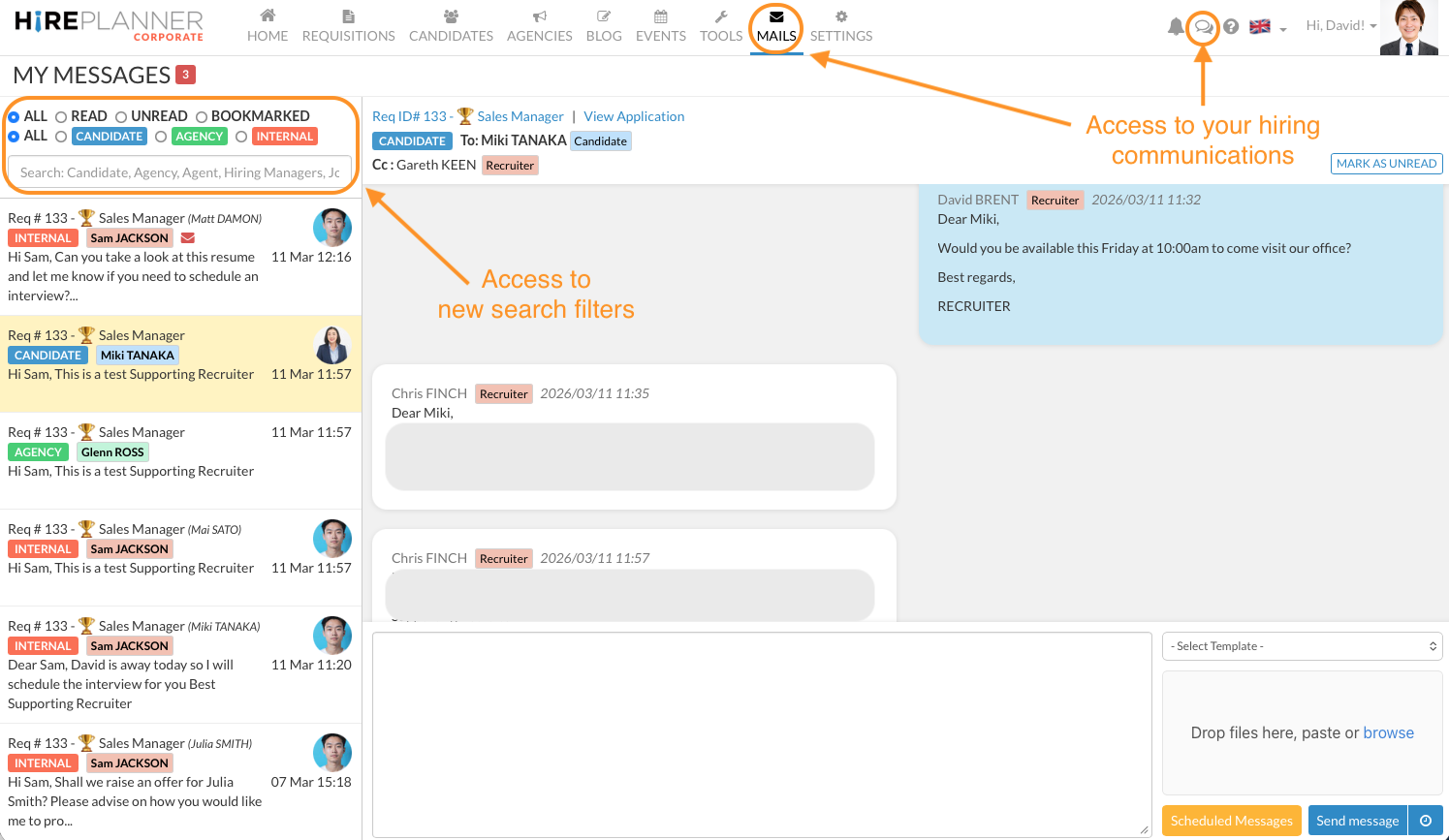This screenshot has height=840, width=1449.
Task: Expand the Select Template dropdown
Action: tap(1302, 646)
